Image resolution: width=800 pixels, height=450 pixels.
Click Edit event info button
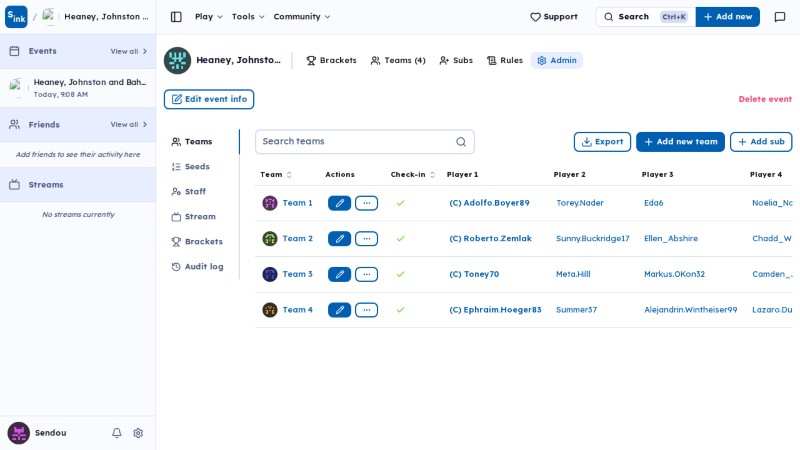point(209,99)
